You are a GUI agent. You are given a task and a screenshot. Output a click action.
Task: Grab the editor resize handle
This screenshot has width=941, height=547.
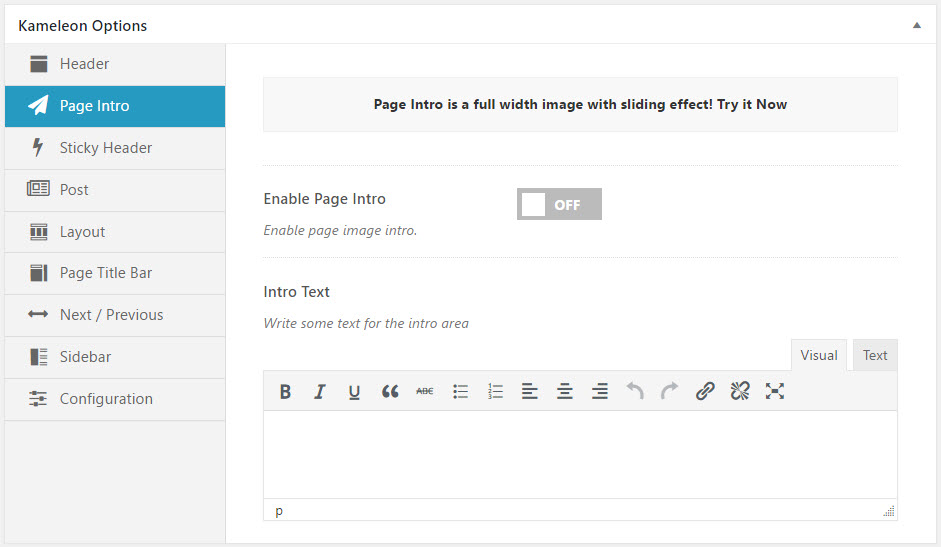pos(888,512)
